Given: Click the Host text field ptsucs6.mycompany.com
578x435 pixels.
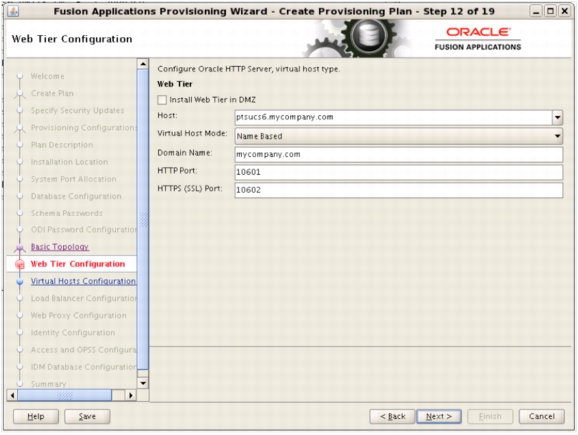Looking at the screenshot, I should click(x=393, y=118).
